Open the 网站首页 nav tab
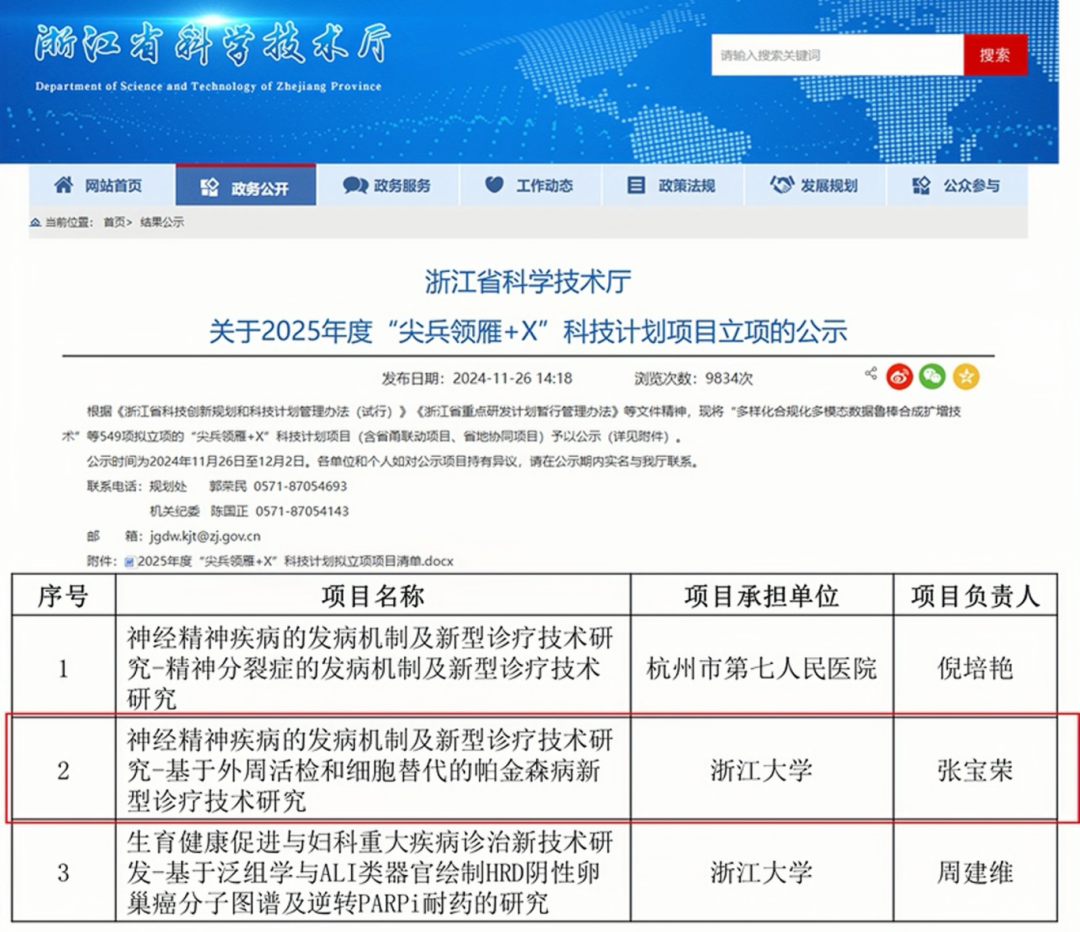1080x932 pixels. 102,185
